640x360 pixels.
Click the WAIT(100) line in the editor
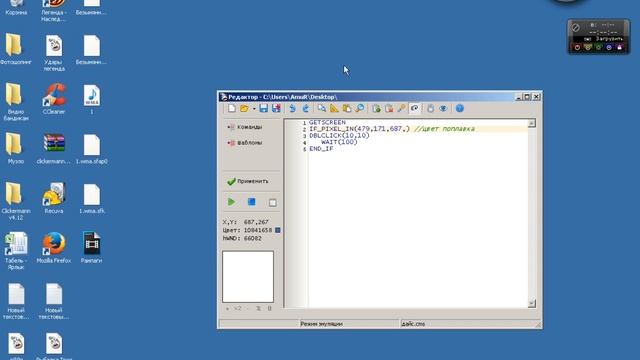tap(339, 142)
